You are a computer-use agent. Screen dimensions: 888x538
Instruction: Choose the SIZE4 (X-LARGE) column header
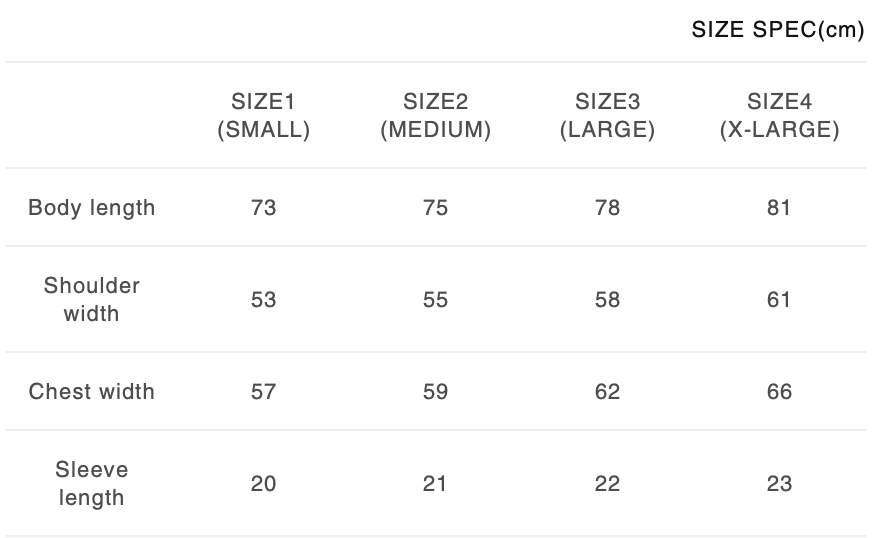[779, 116]
